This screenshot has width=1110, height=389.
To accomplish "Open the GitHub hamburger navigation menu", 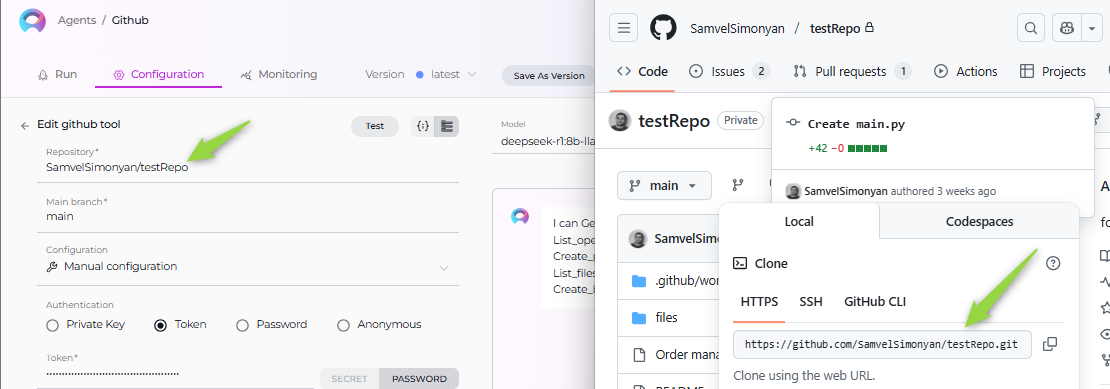I will pos(623,28).
